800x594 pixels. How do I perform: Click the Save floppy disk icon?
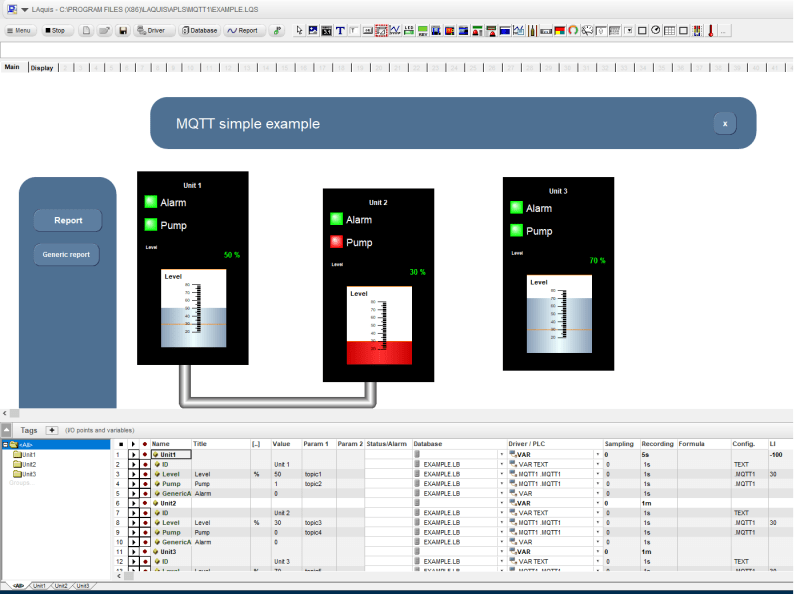tap(122, 31)
